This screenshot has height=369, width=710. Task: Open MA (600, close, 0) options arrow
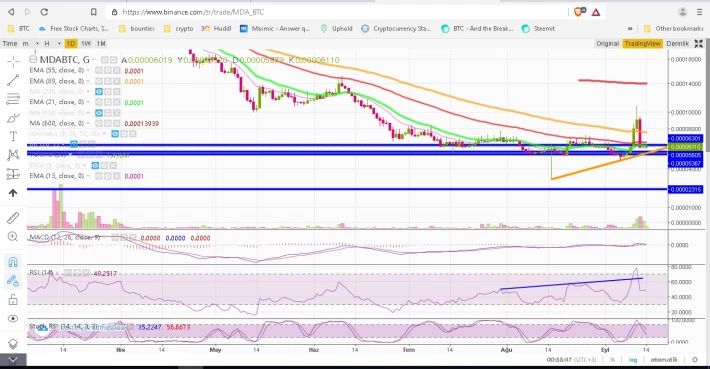(88, 123)
